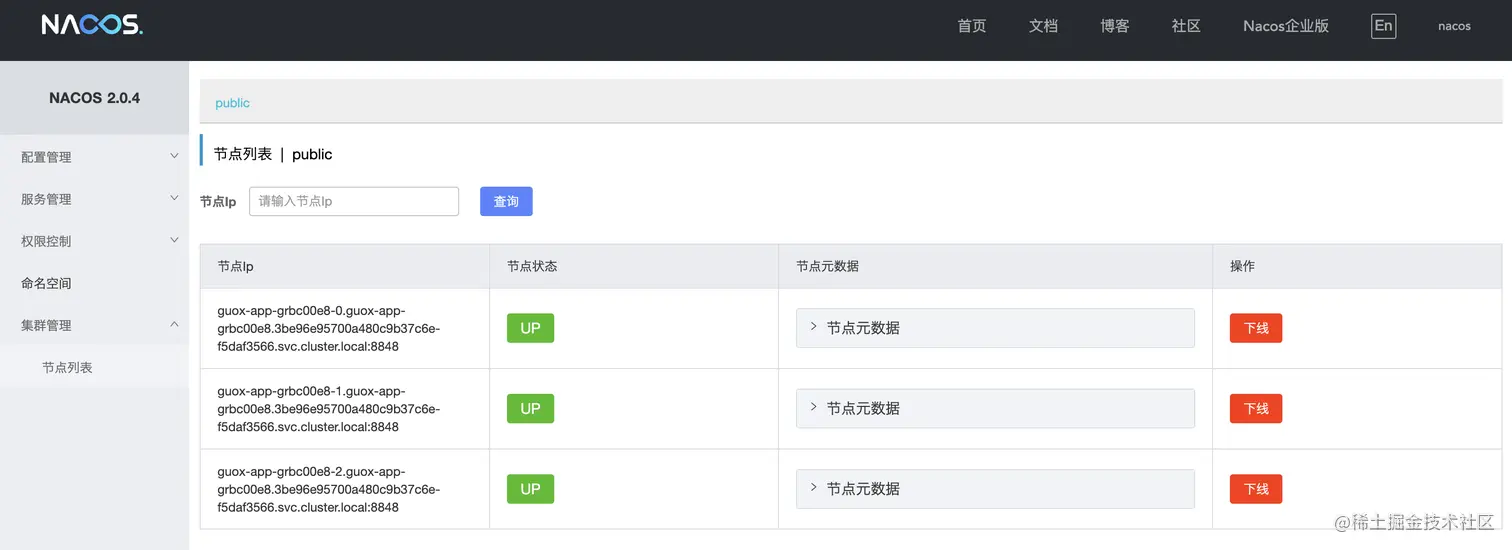Click the NACOS 2.0.4 version label
Image resolution: width=1512 pixels, height=550 pixels.
pos(94,98)
